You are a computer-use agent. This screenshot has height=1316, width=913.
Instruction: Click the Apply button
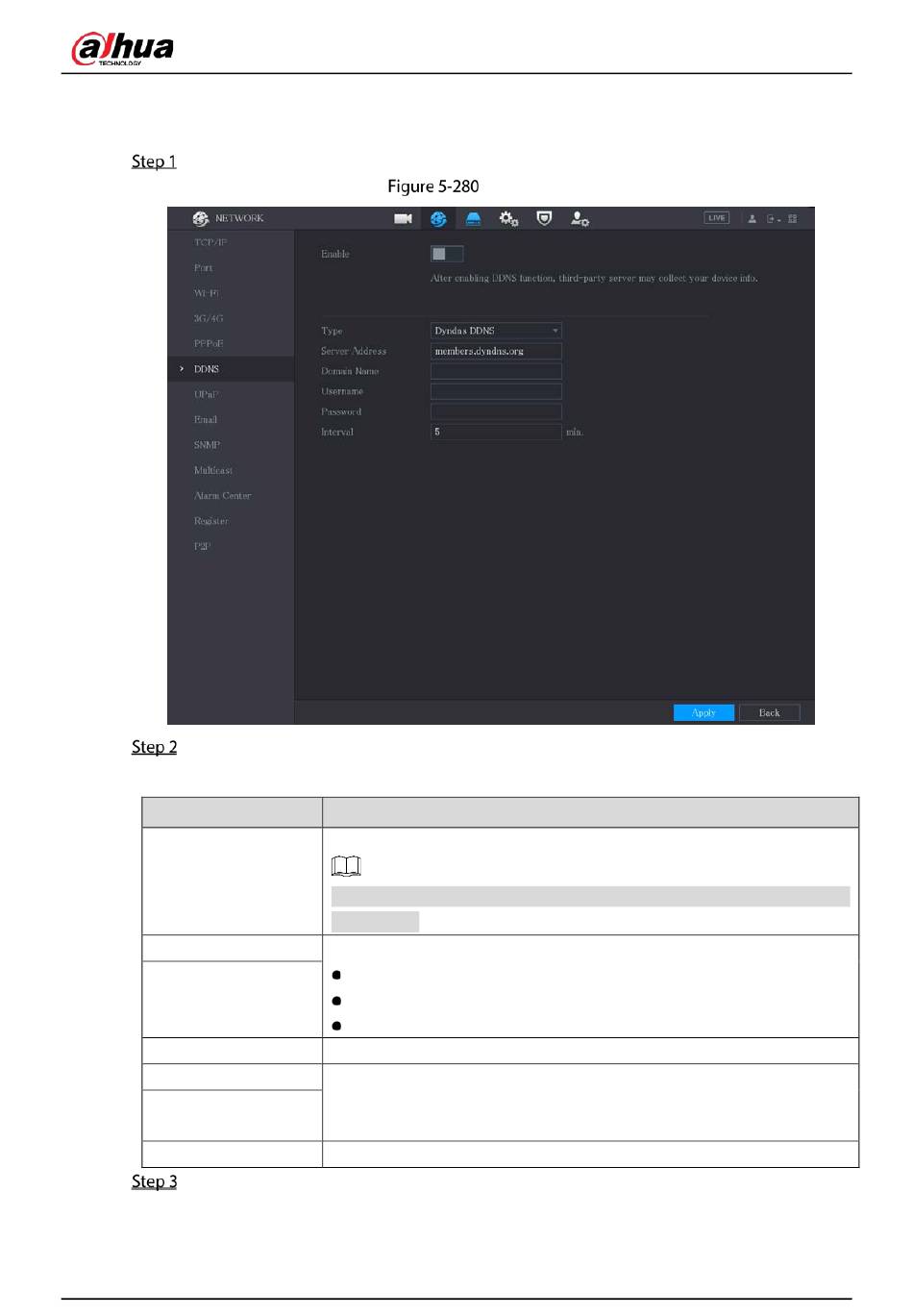pos(703,712)
